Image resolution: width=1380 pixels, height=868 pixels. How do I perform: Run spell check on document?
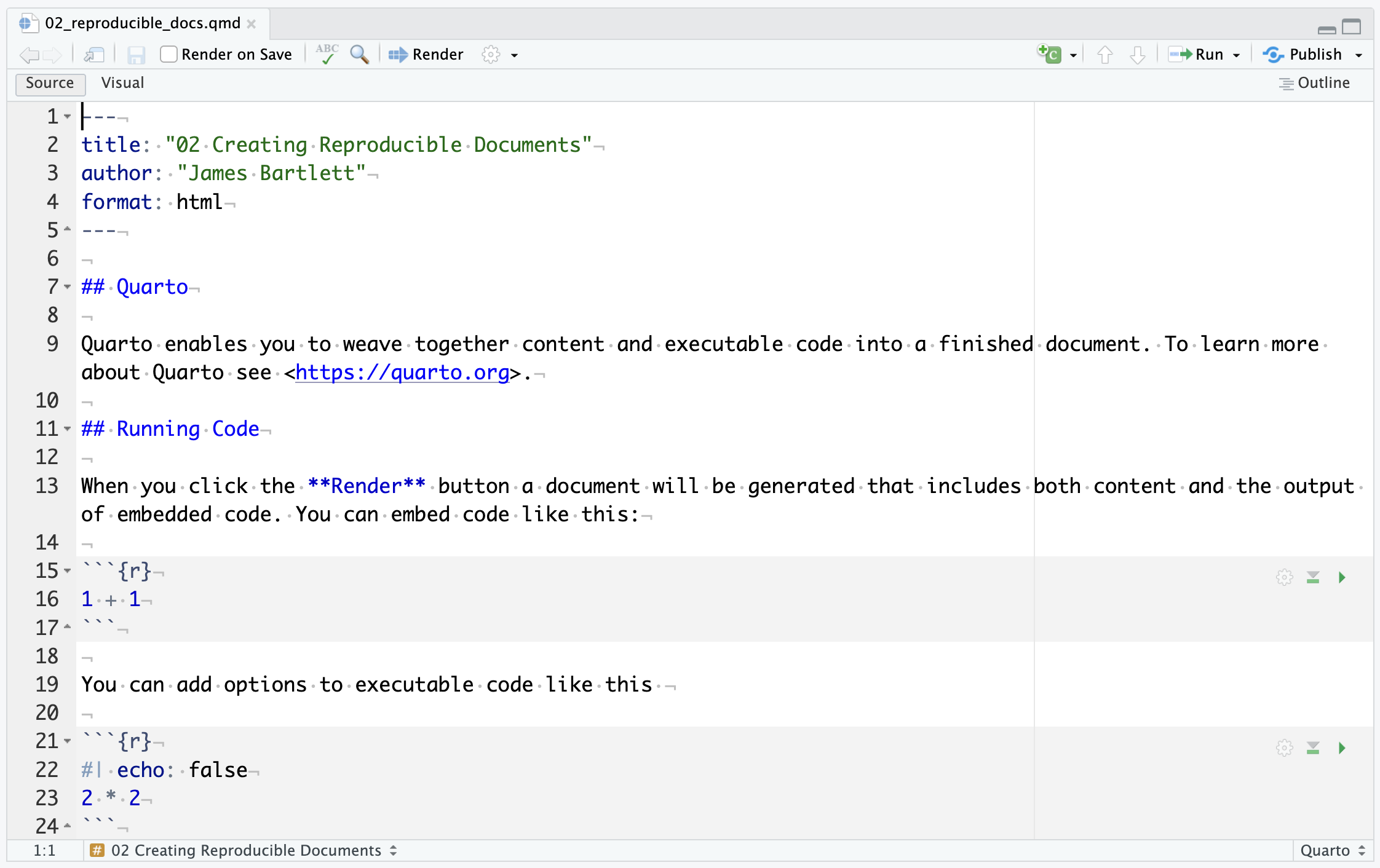pyautogui.click(x=327, y=54)
